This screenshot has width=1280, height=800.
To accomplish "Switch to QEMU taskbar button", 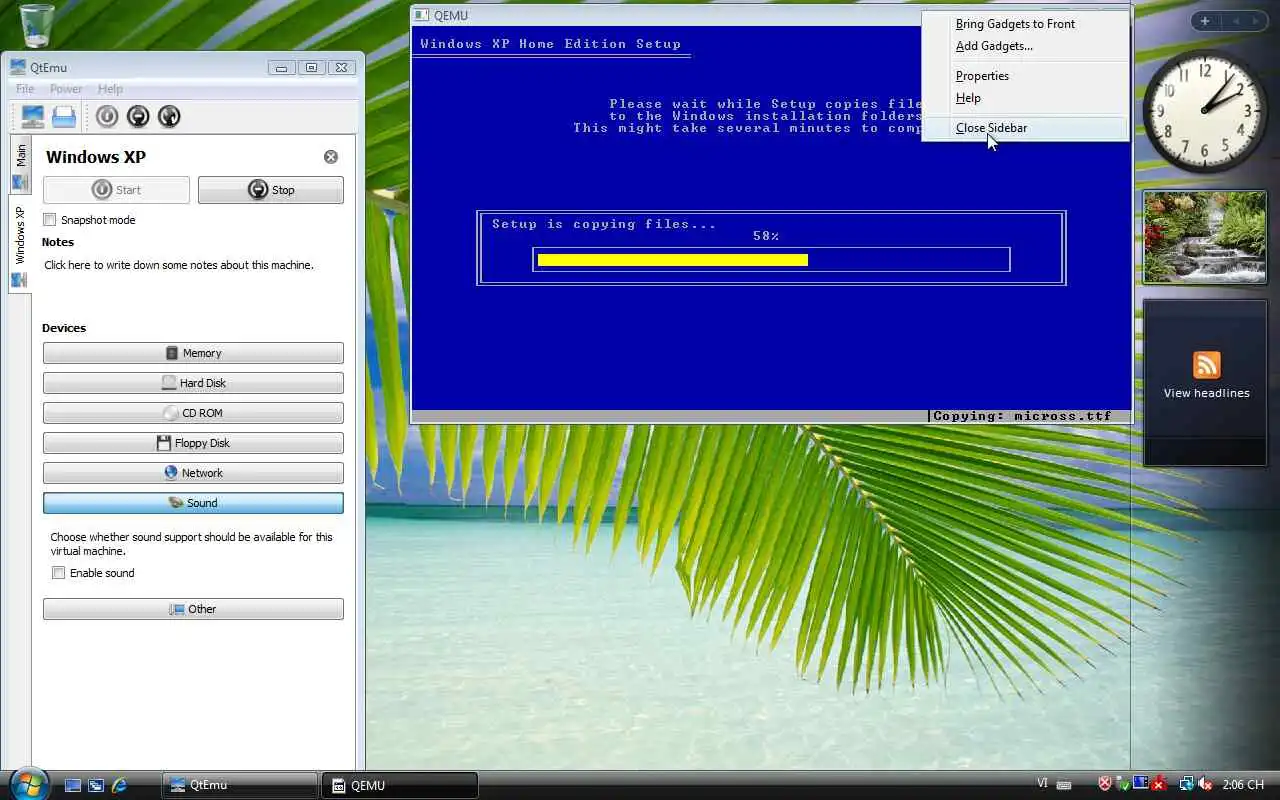I will click(x=400, y=785).
